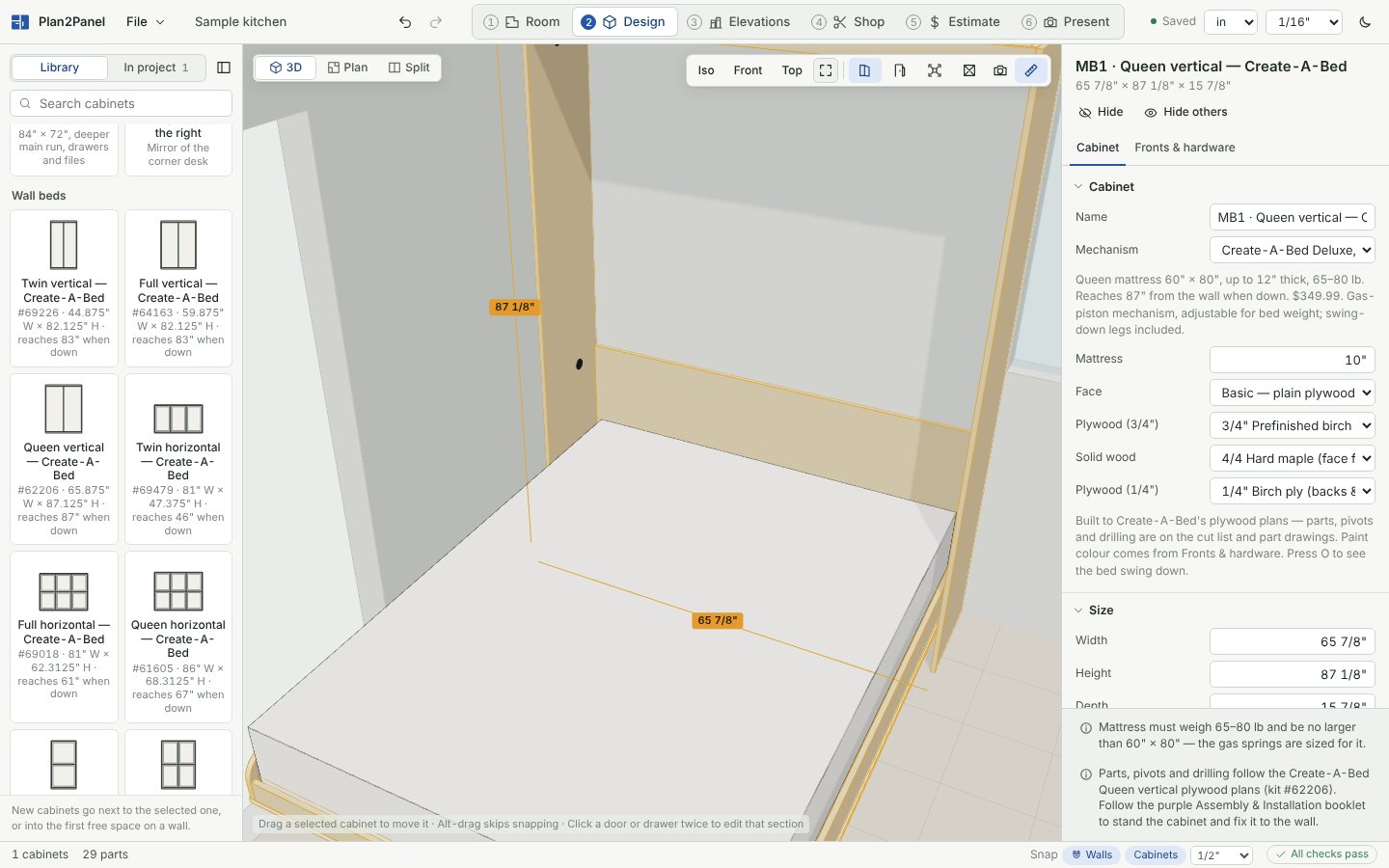
Task: Switch to dark mode with moon icon
Action: click(1365, 22)
